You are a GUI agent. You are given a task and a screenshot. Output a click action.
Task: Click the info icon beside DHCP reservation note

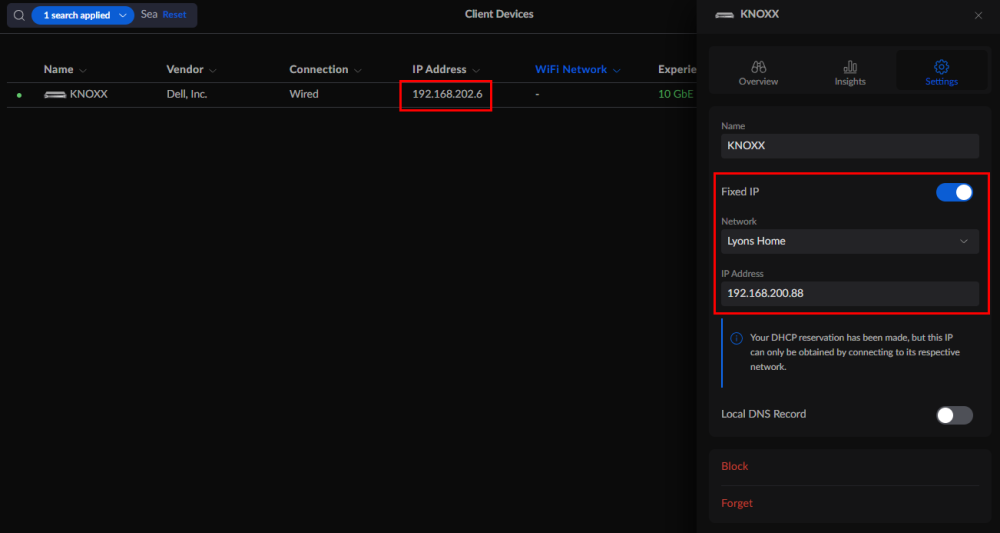(737, 338)
